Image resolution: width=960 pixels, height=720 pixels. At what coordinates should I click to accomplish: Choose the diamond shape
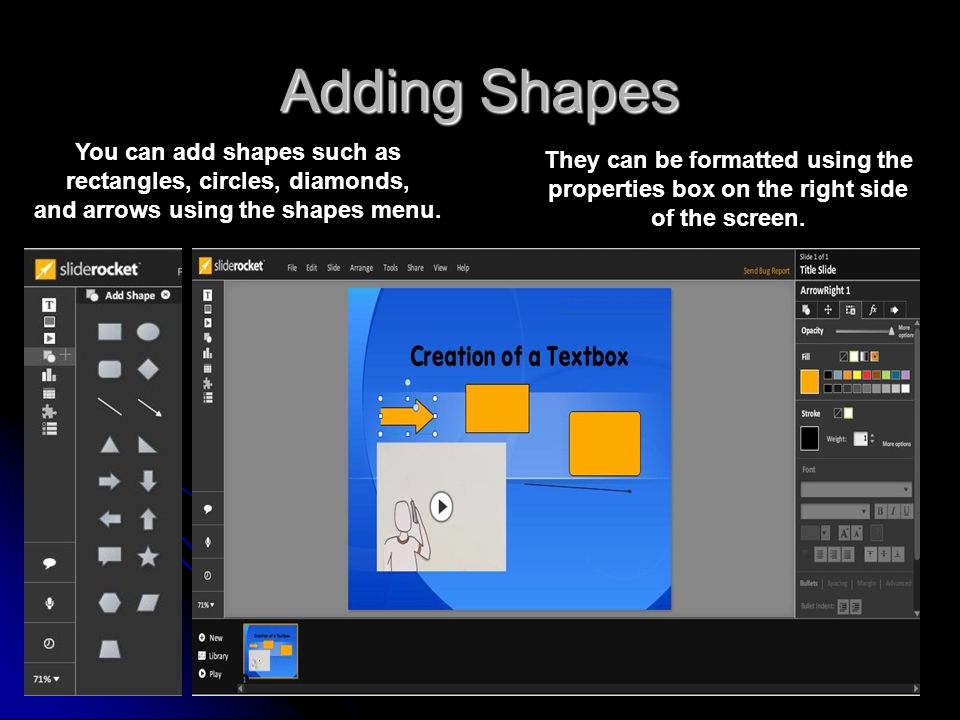[148, 369]
